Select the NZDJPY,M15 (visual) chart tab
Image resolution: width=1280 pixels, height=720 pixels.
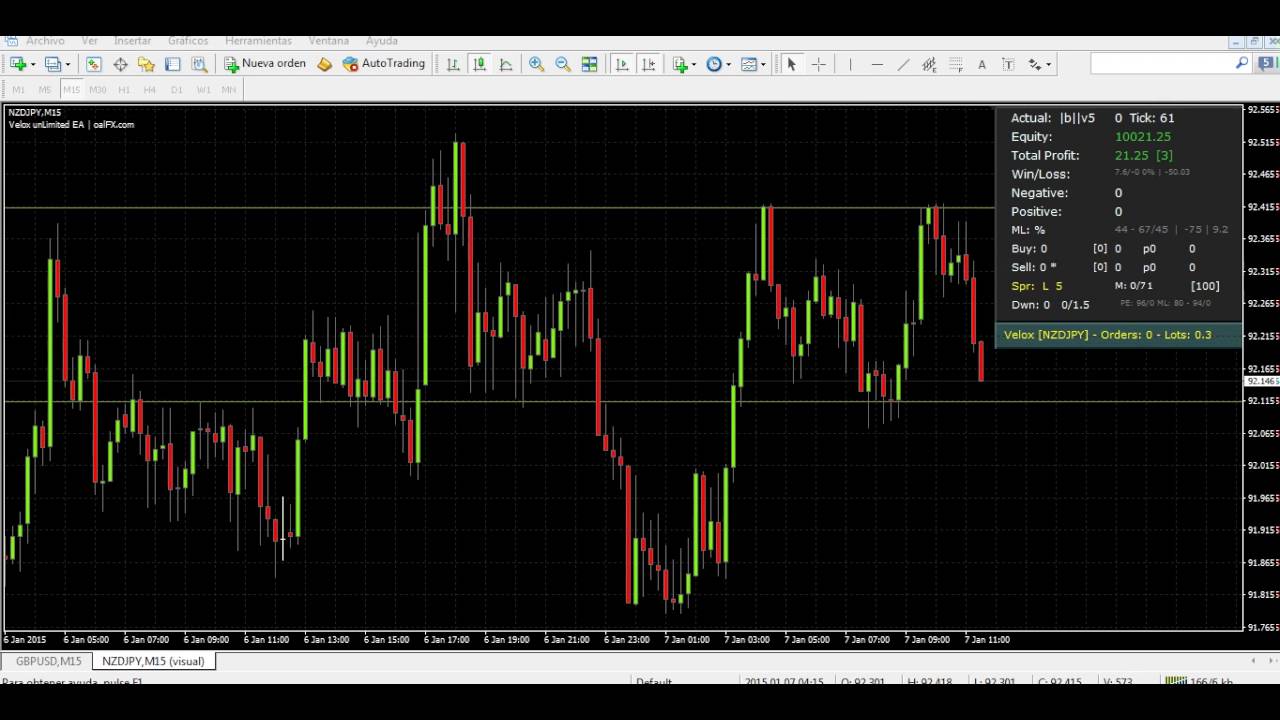tap(153, 661)
